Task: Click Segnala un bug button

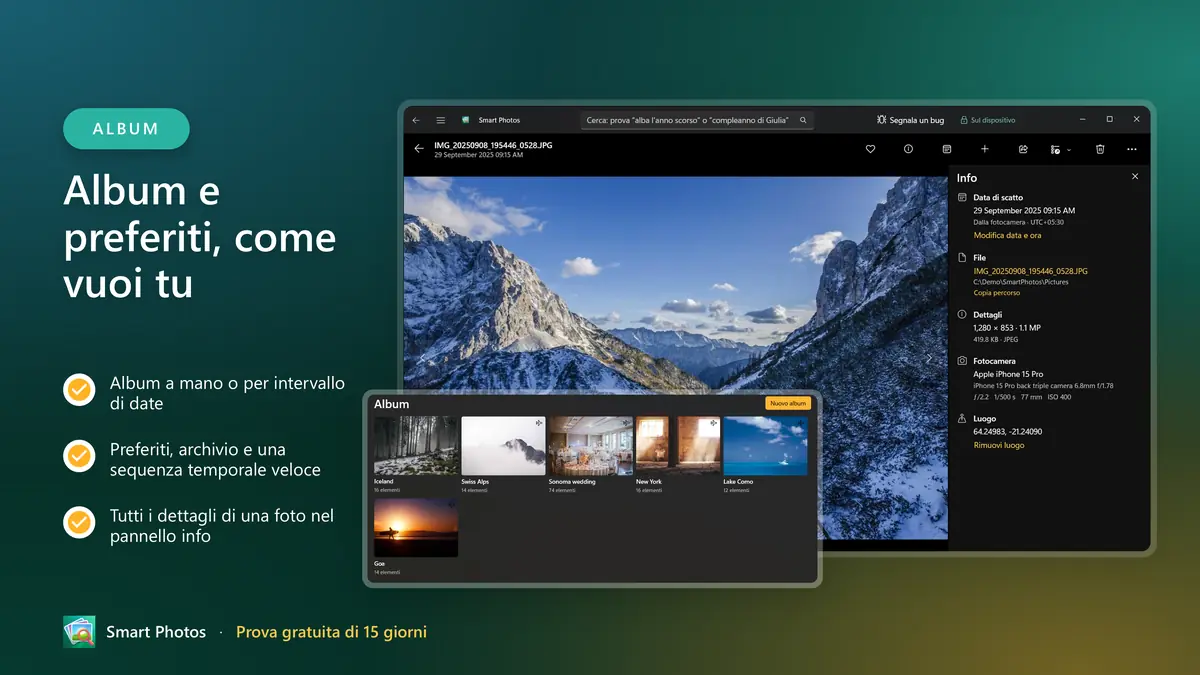Action: pyautogui.click(x=910, y=120)
